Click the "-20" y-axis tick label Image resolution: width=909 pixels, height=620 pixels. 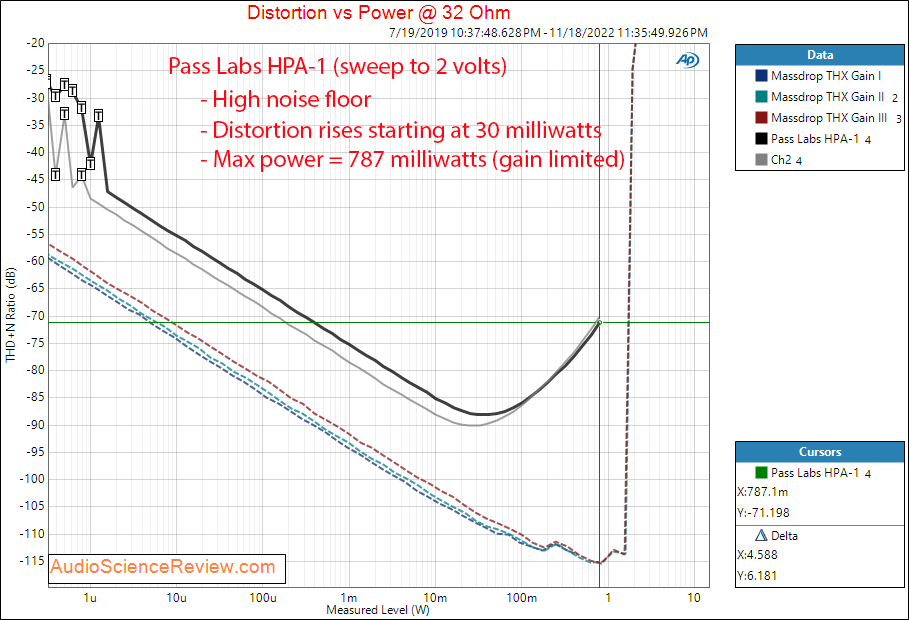click(35, 43)
